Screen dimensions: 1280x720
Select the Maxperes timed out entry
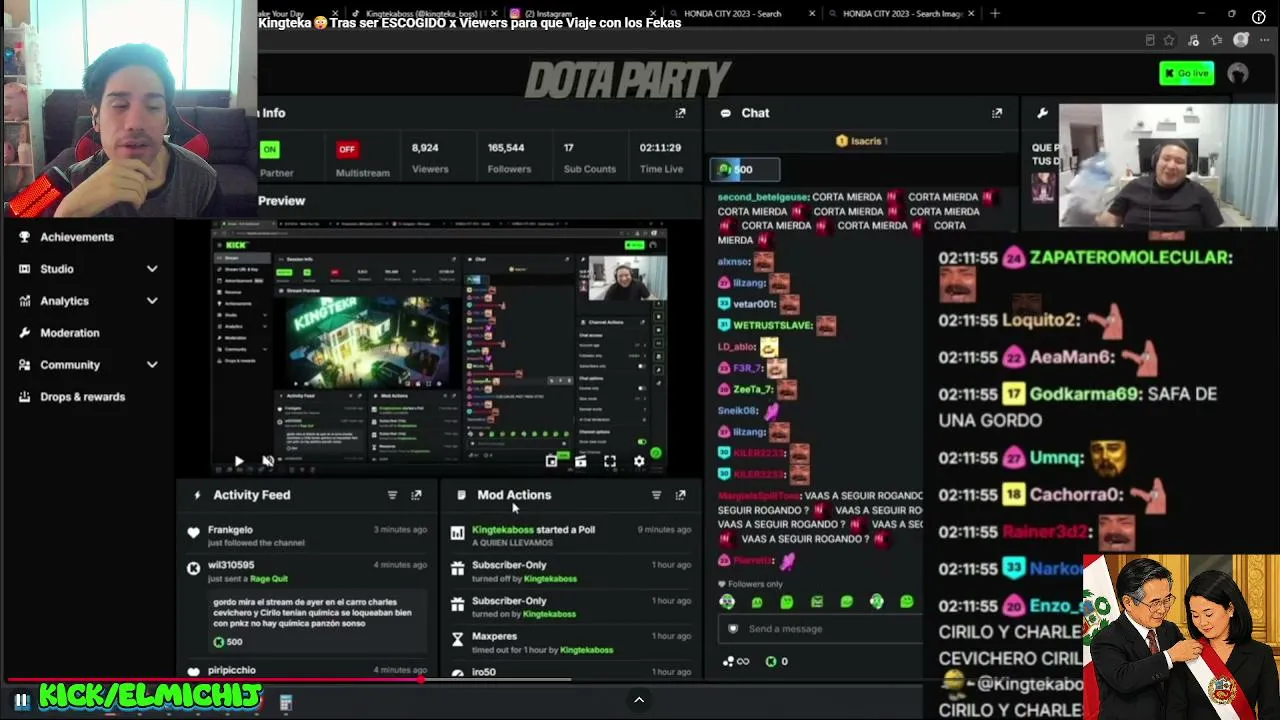(x=572, y=642)
